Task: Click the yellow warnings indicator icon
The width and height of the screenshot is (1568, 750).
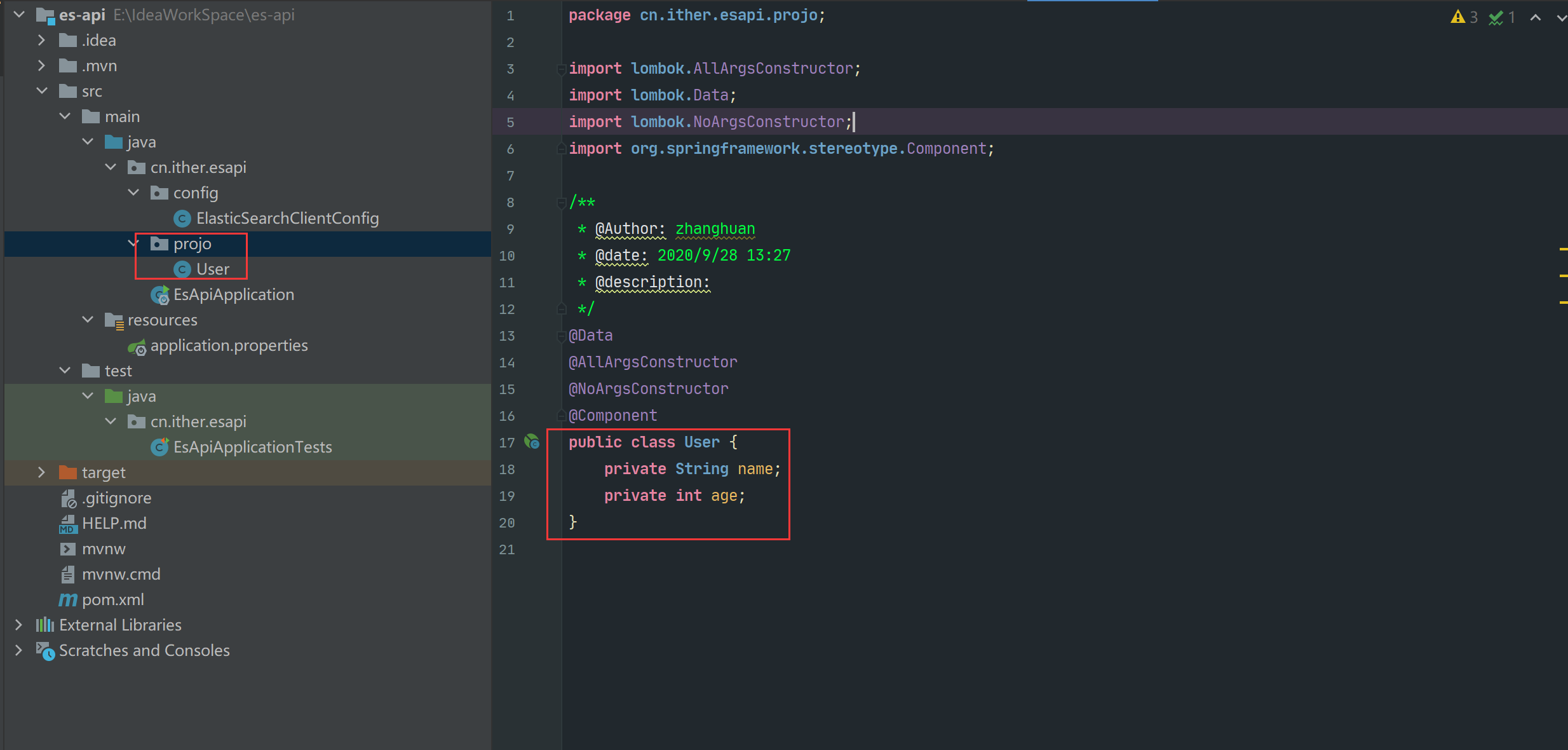Action: pos(1457,17)
